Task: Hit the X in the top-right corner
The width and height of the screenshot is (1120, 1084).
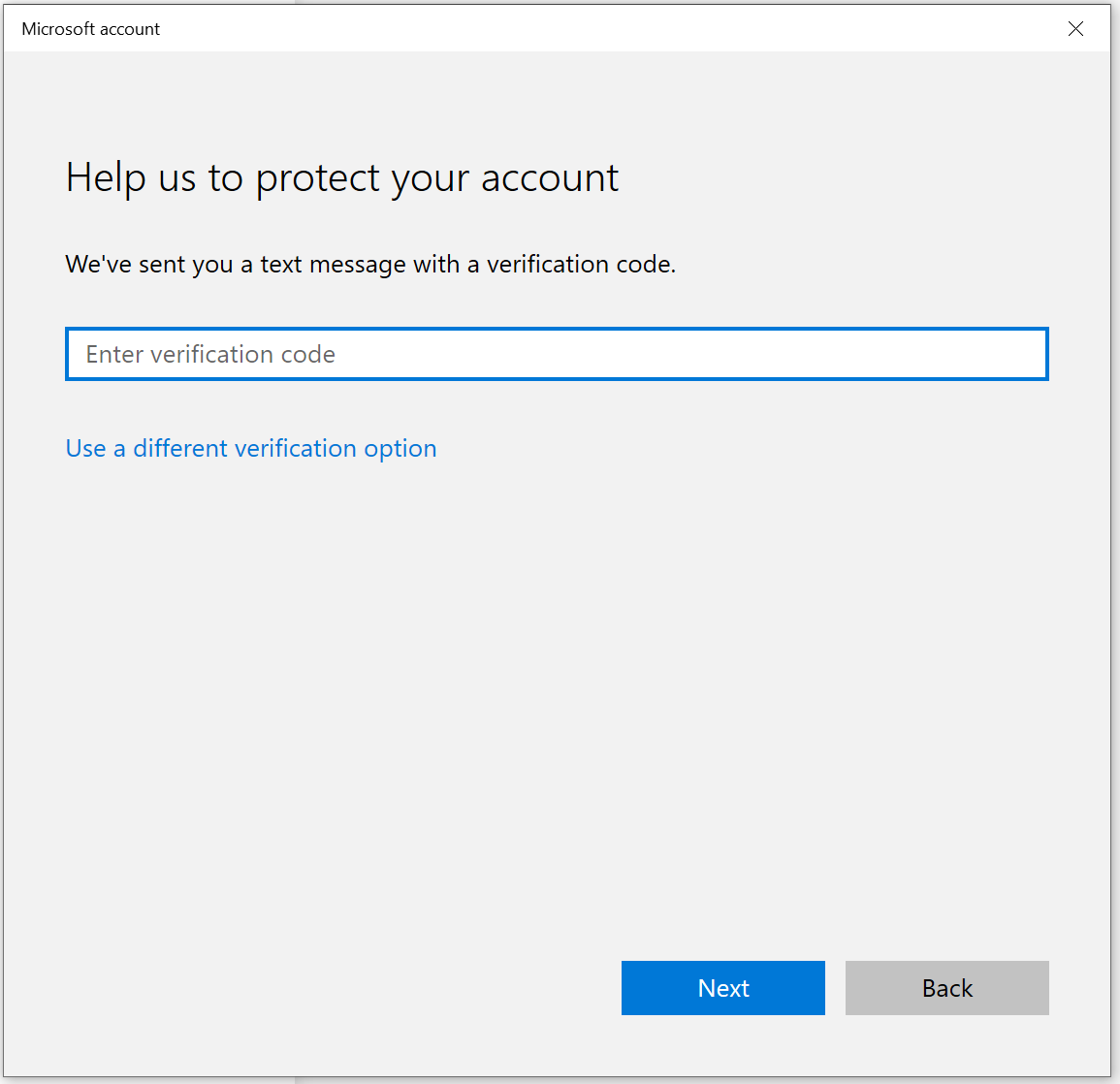Action: tap(1075, 29)
